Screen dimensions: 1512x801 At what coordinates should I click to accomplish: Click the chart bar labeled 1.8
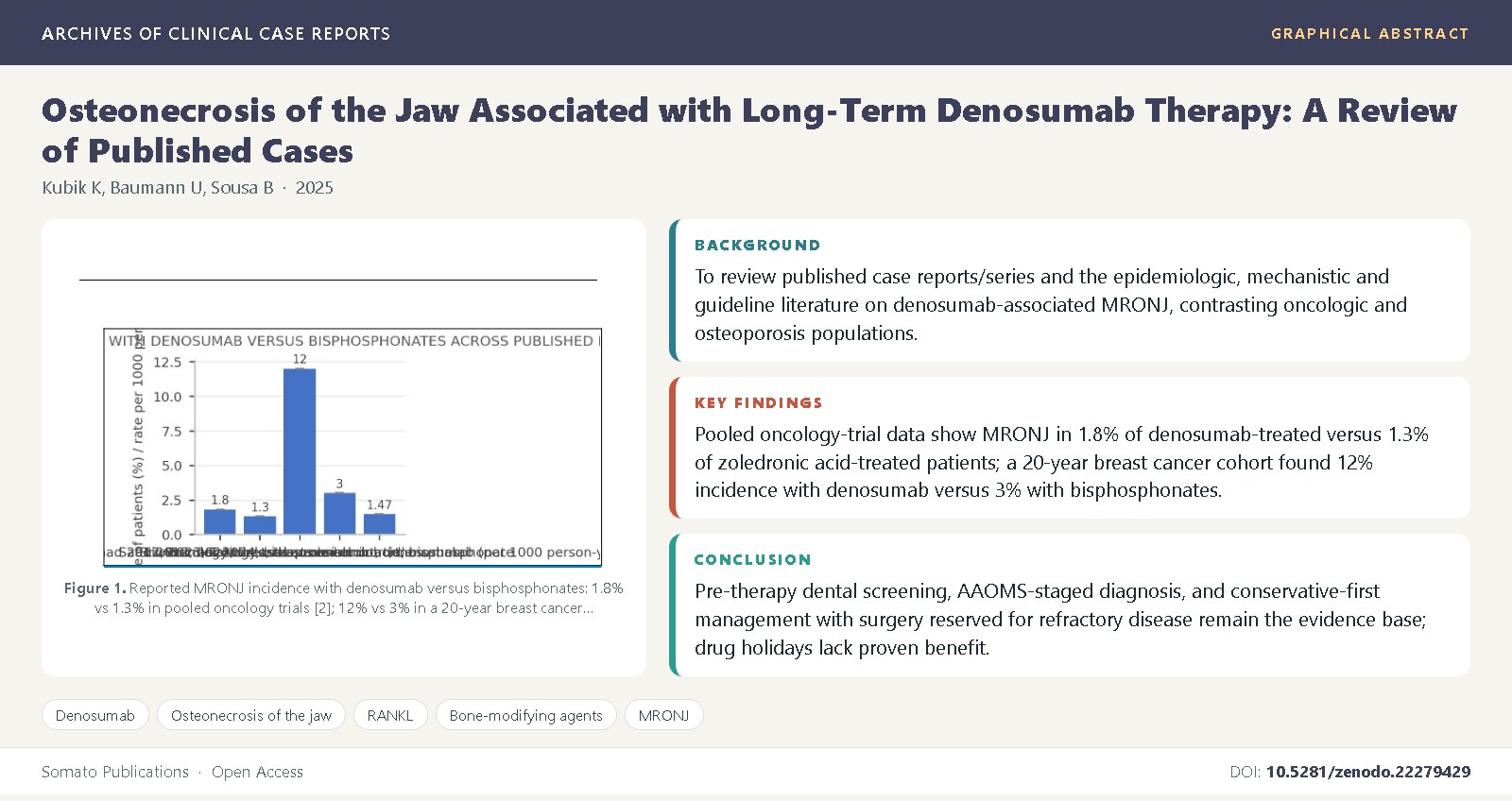pos(220,522)
